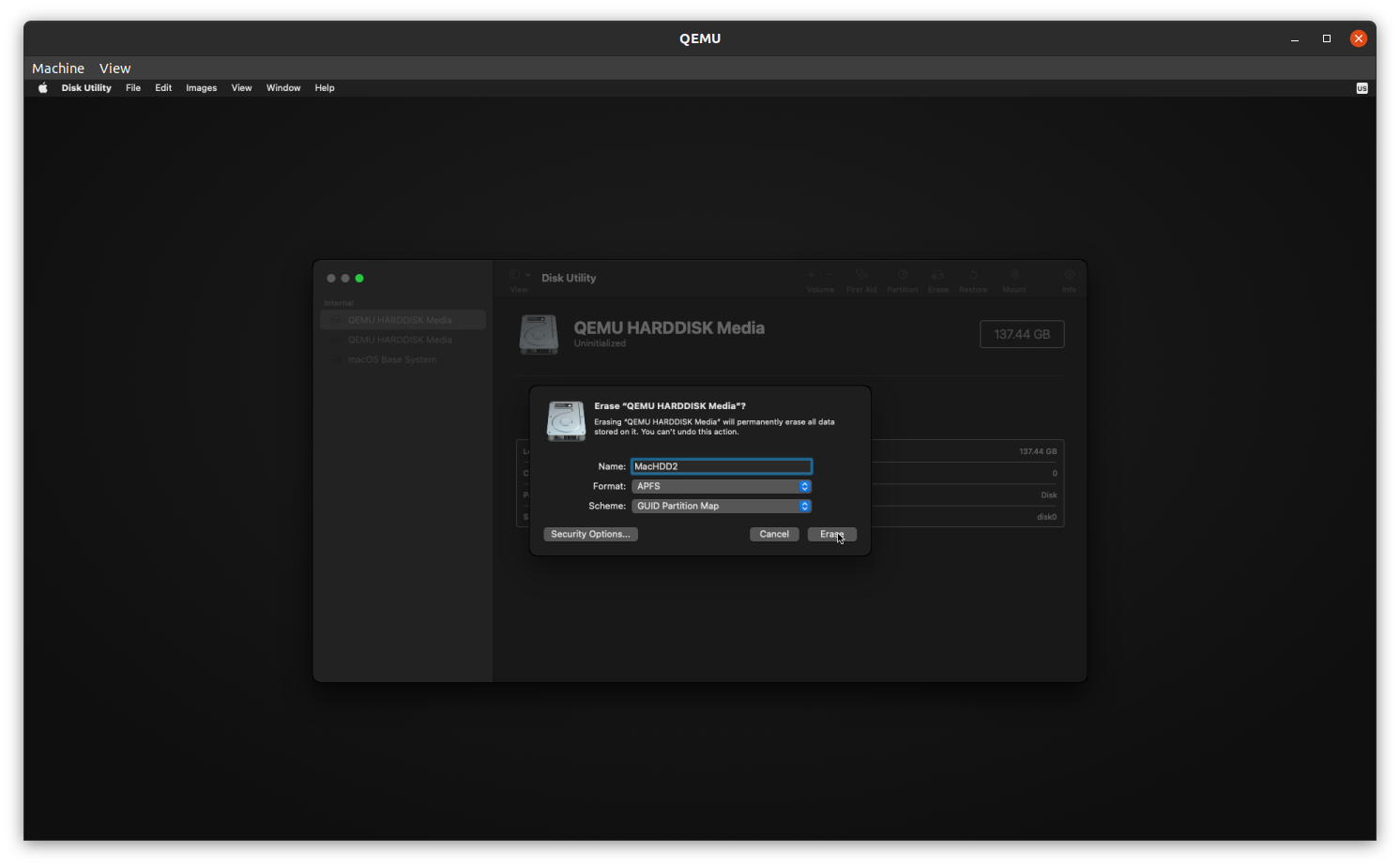Cancel the erase dialog
This screenshot has width=1400, height=867.
[x=773, y=534]
